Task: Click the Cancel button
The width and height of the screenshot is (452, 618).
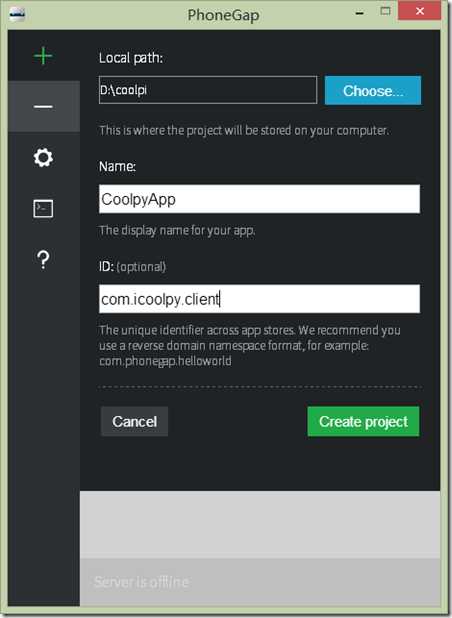Action: tap(134, 421)
